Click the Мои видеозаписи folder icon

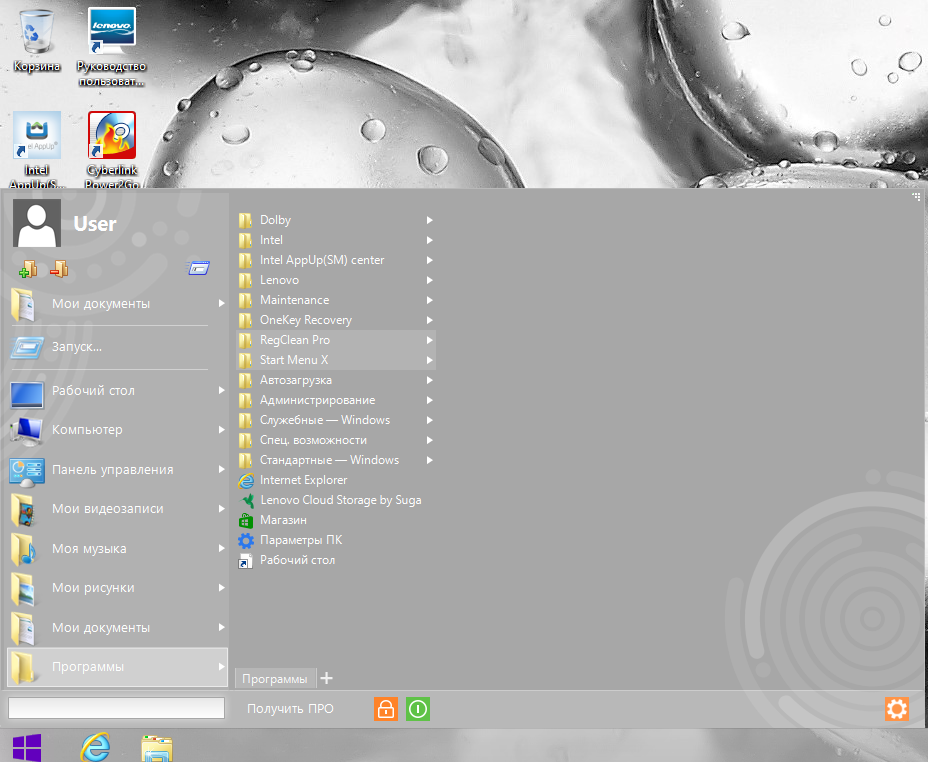coord(25,509)
